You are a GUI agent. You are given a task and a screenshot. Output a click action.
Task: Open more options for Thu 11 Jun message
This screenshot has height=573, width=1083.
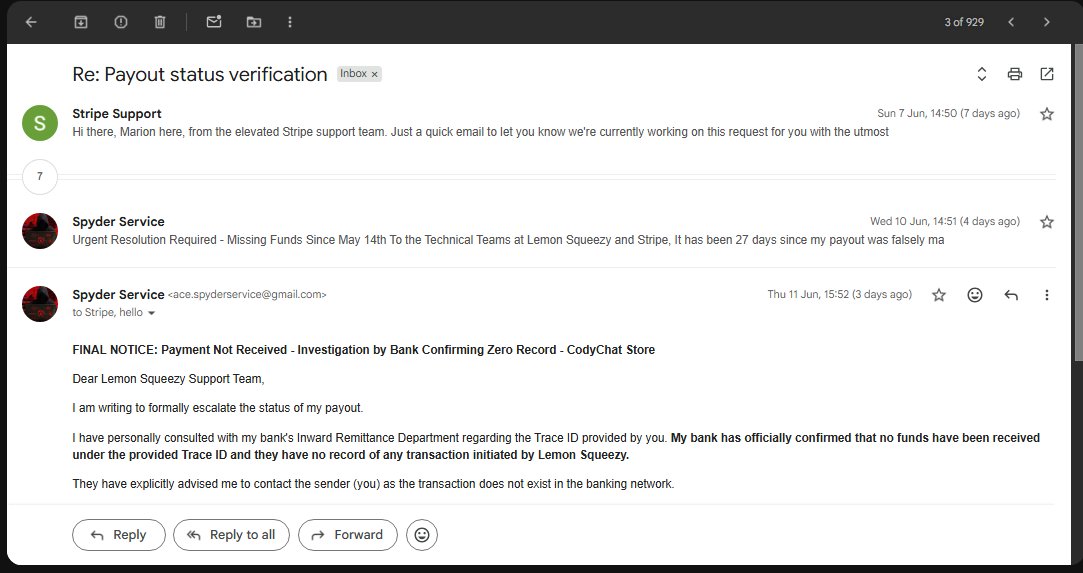(1046, 295)
